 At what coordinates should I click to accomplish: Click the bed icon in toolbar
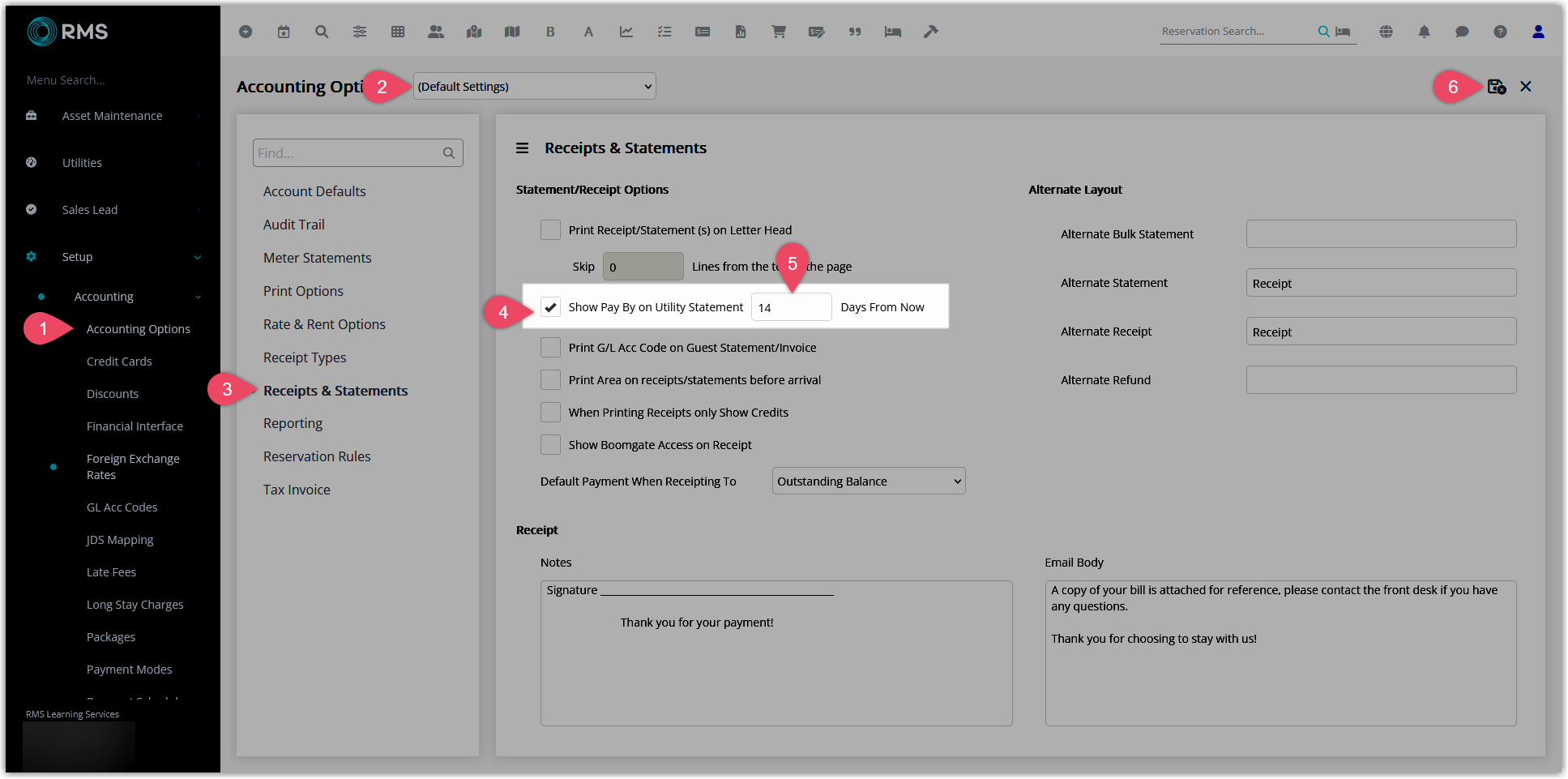pyautogui.click(x=893, y=32)
